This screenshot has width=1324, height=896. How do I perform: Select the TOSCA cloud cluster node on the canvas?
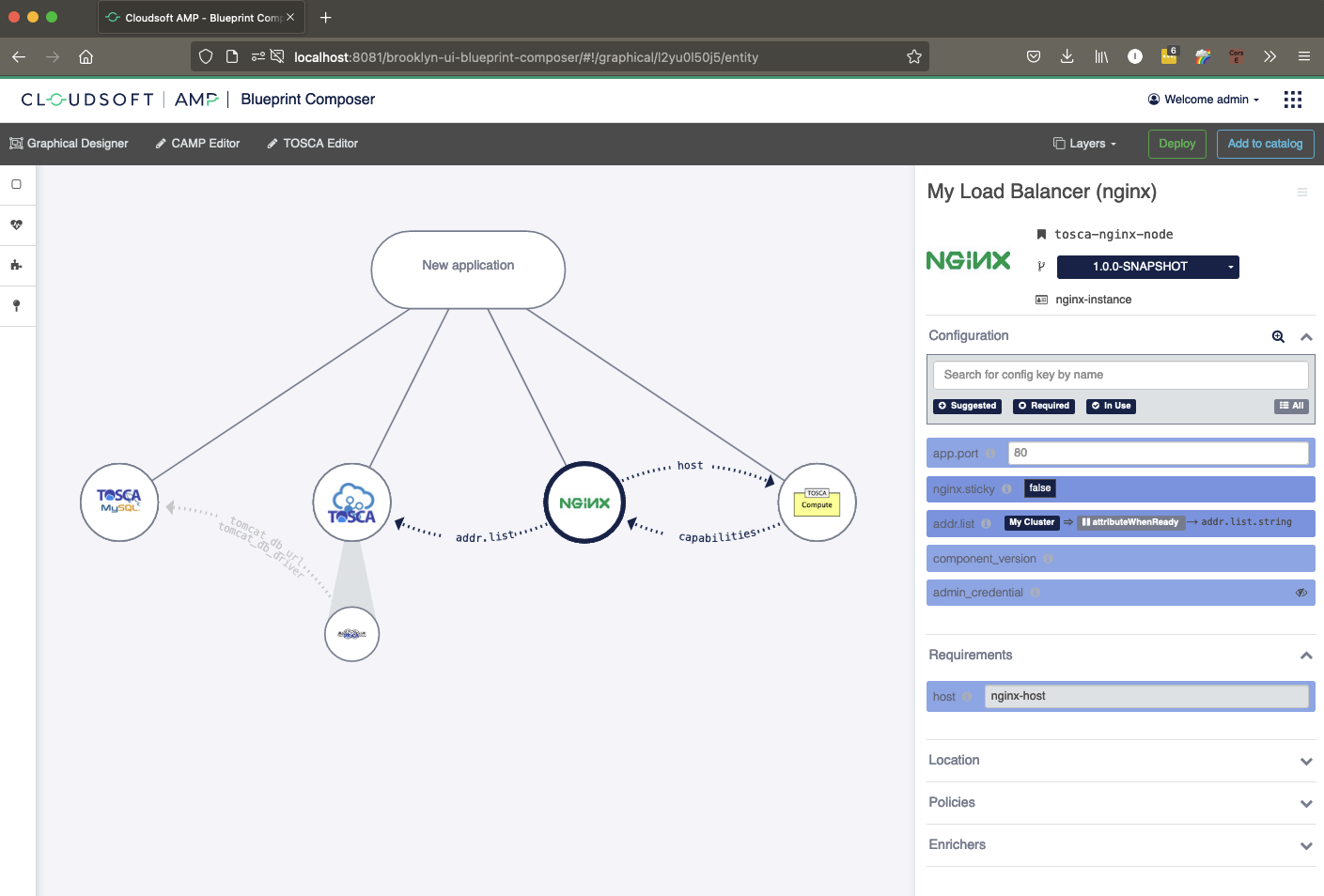pyautogui.click(x=351, y=502)
